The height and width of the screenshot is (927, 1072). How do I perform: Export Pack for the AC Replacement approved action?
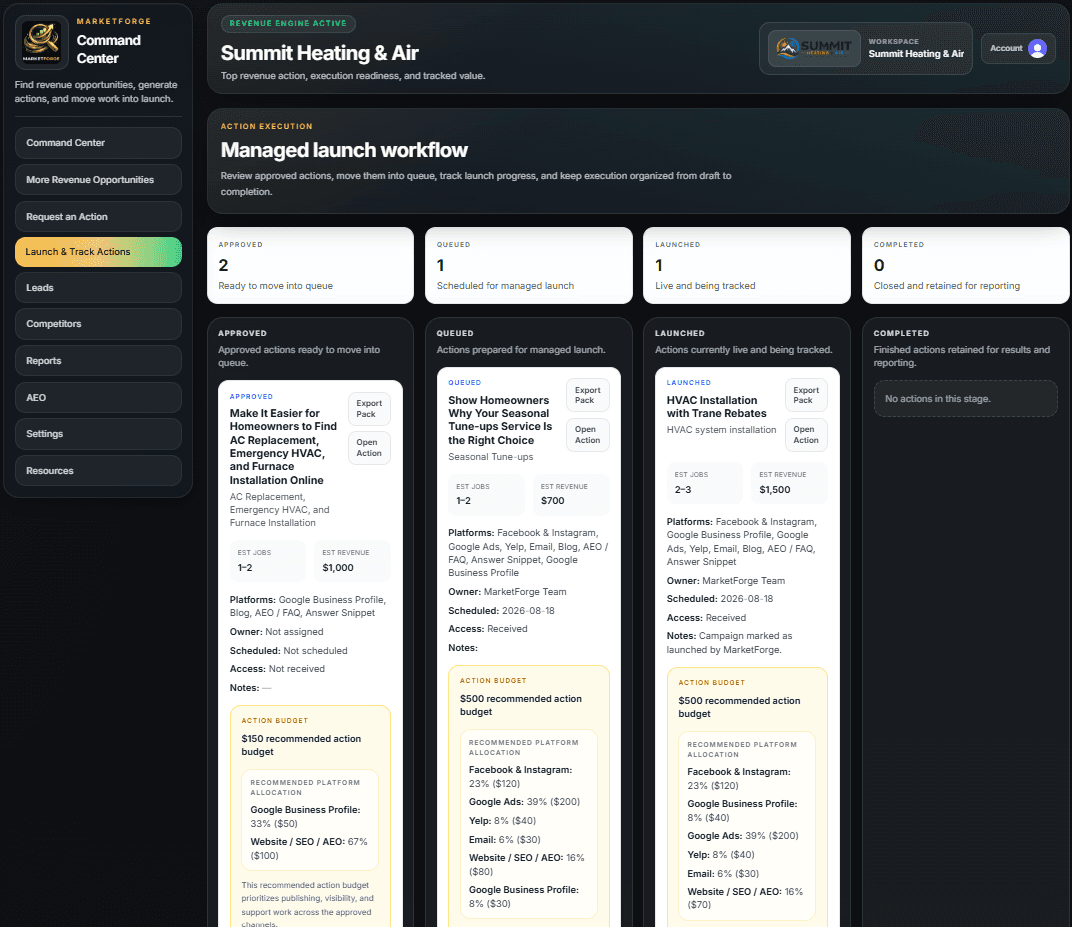click(369, 409)
